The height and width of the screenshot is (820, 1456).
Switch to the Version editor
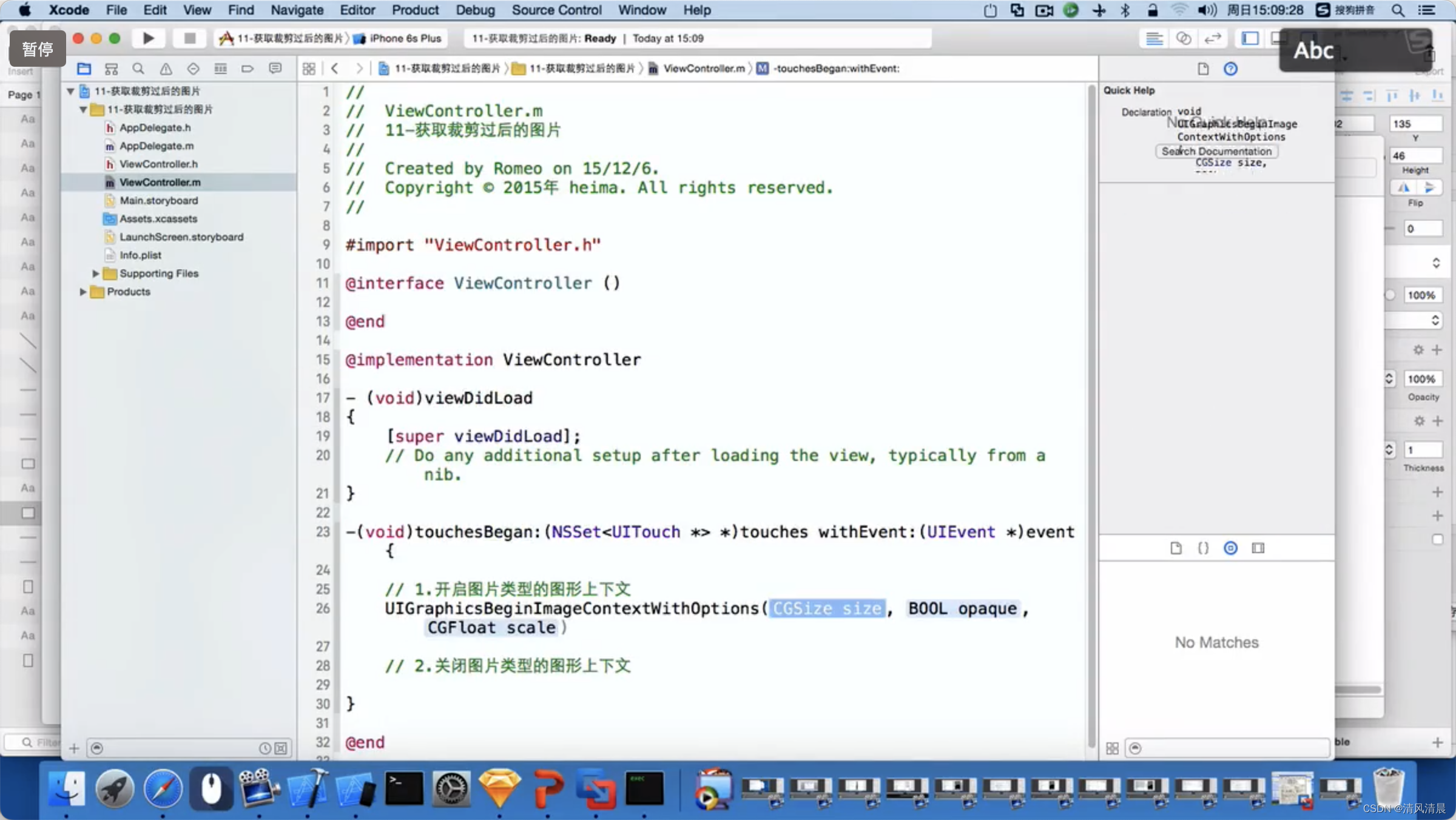(x=1212, y=38)
